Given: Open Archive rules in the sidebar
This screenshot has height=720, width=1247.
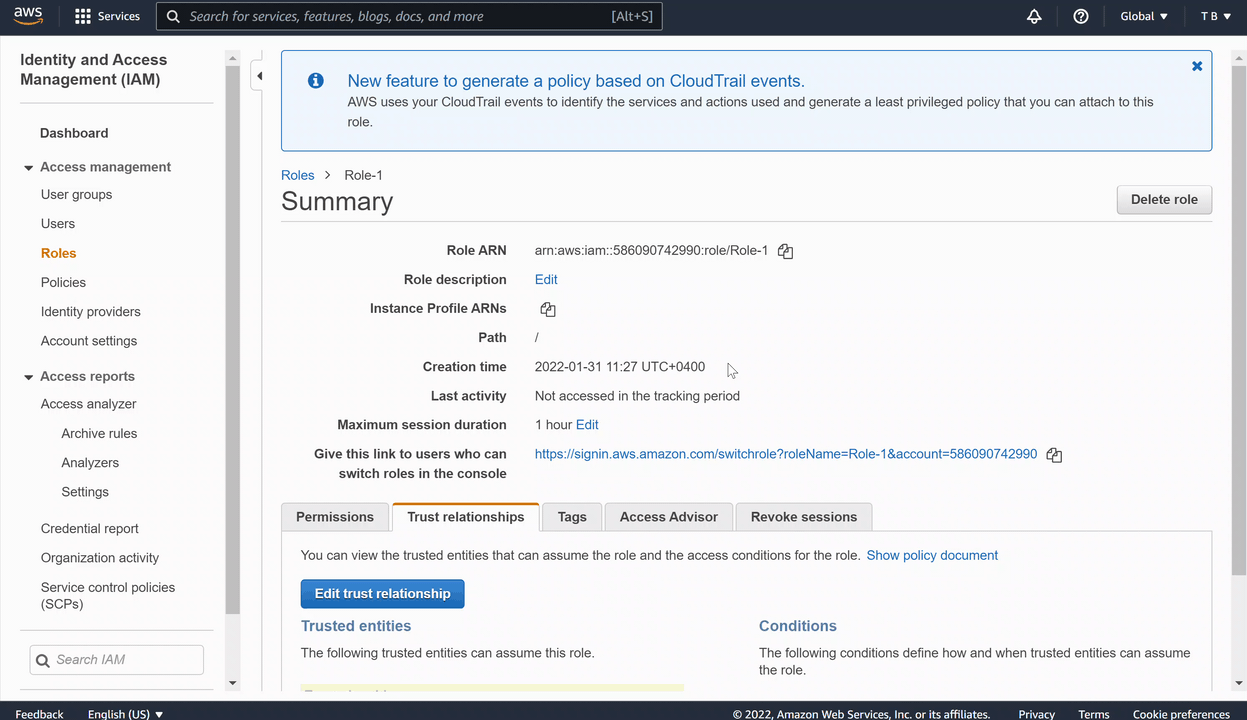Looking at the screenshot, I should point(99,434).
